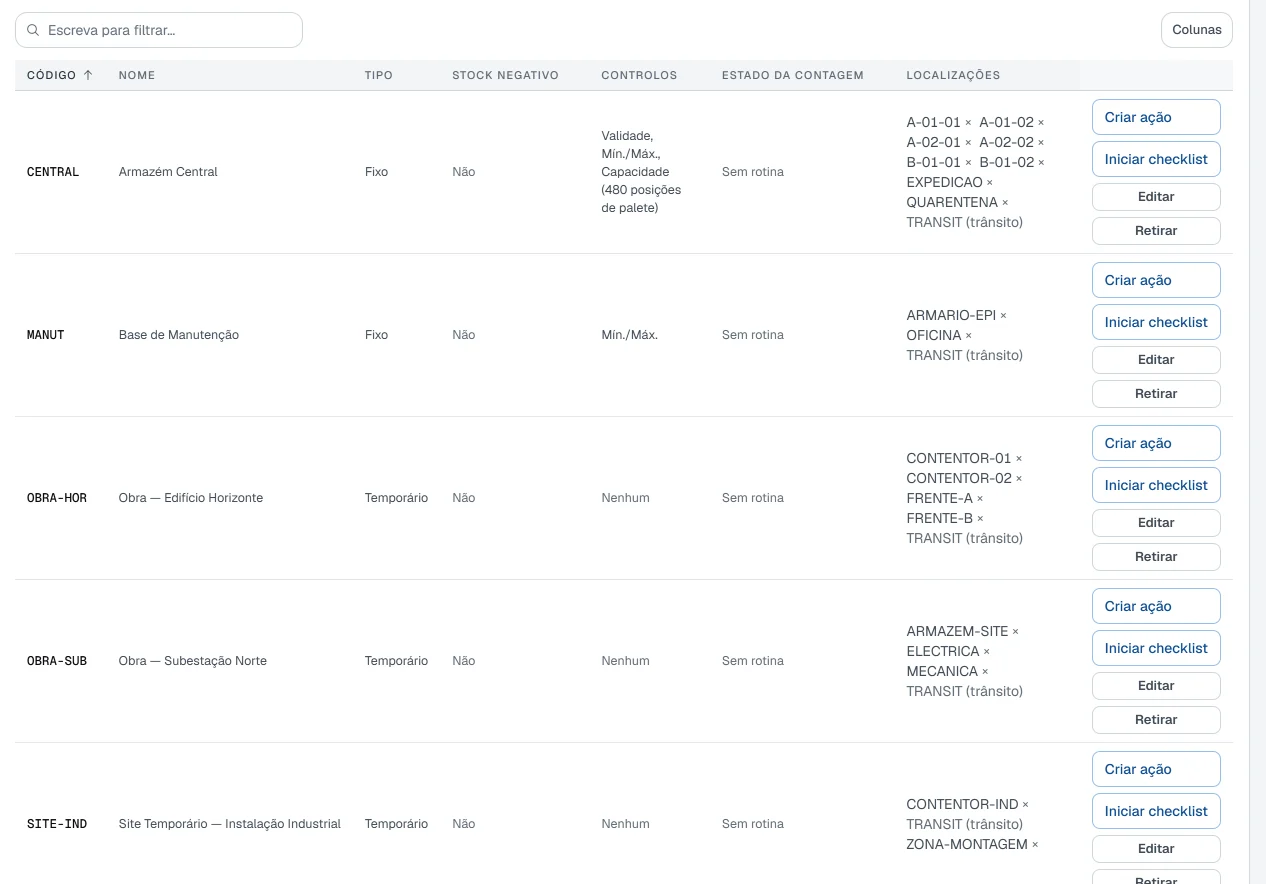Click Criar ação for the CENTRAL warehouse
The image size is (1266, 884).
pyautogui.click(x=1156, y=117)
